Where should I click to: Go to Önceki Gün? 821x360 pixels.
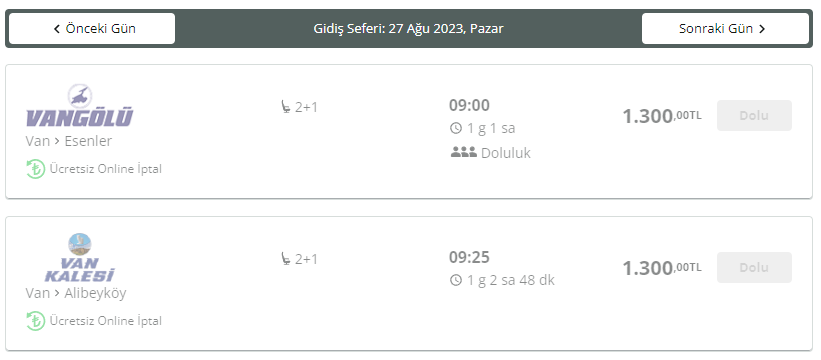point(92,28)
